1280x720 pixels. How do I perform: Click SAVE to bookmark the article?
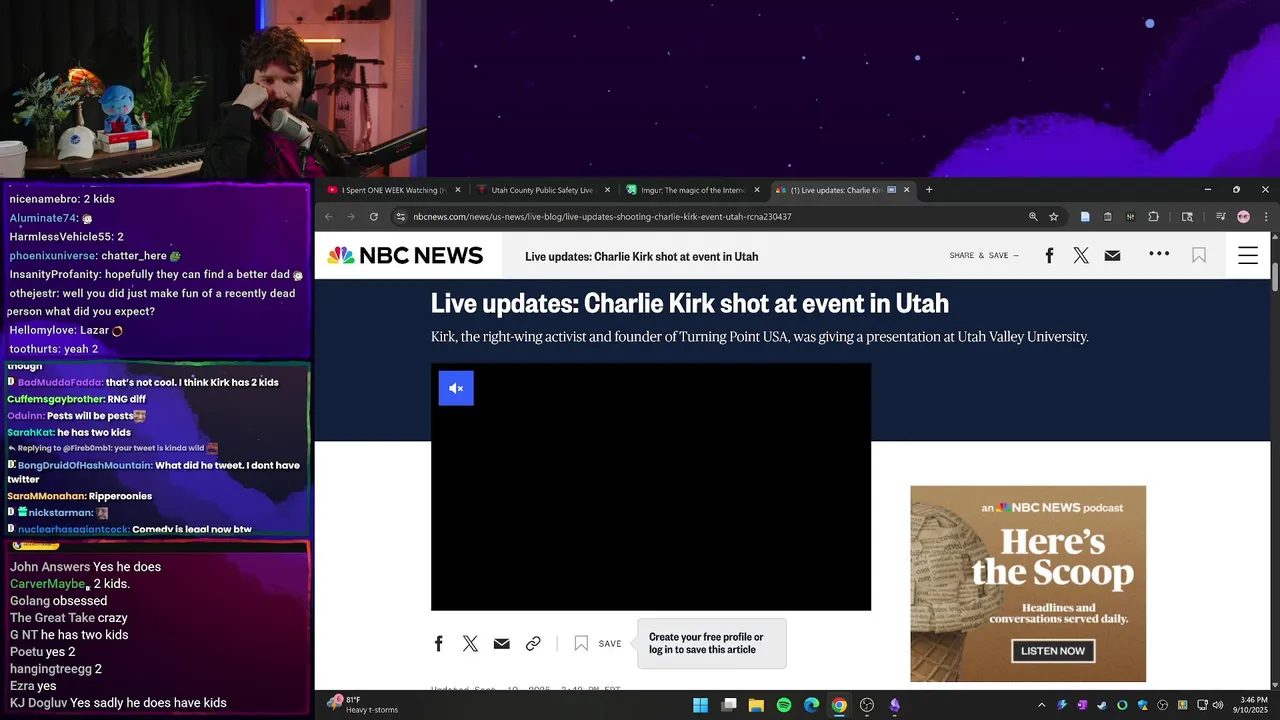tap(598, 644)
